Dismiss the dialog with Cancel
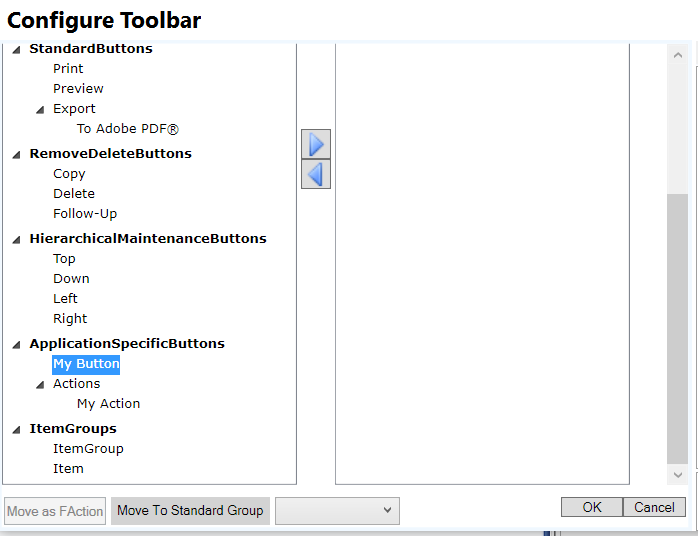This screenshot has height=536, width=698. click(654, 507)
